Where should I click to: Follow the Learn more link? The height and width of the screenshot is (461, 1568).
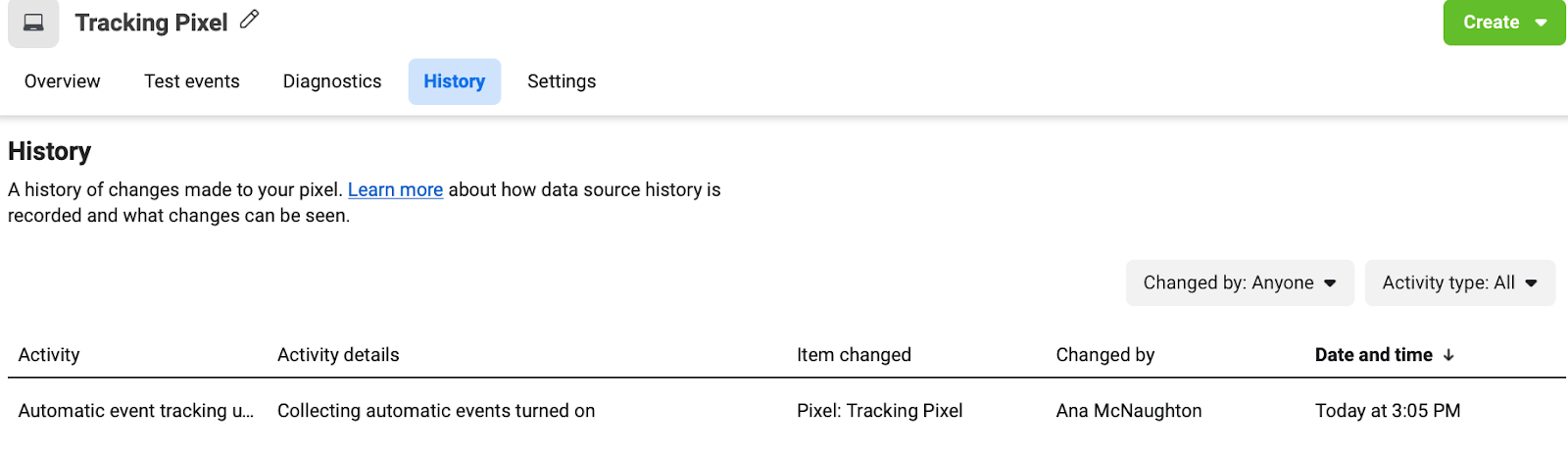coord(395,190)
